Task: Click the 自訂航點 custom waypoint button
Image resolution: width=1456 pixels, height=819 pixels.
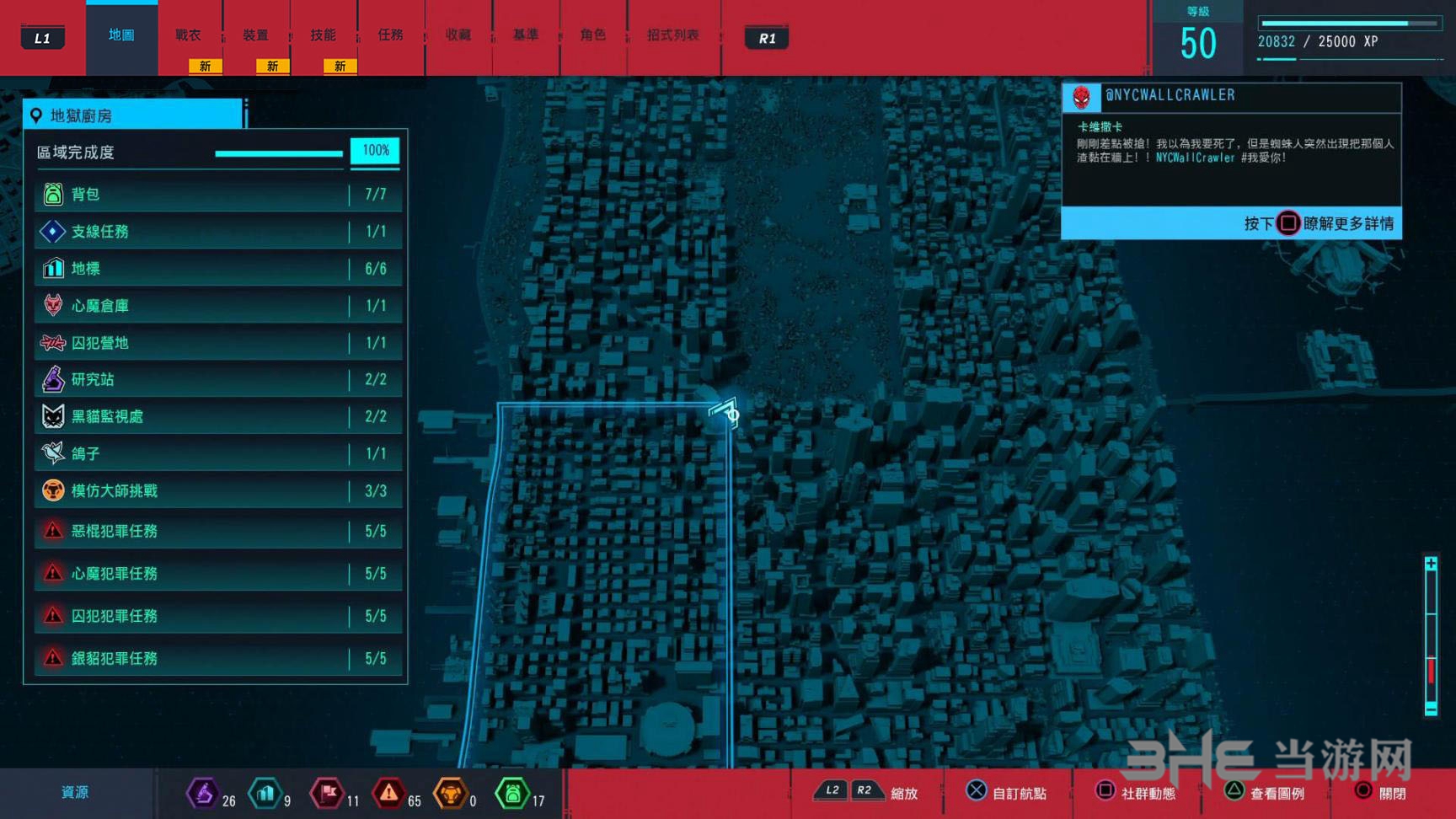Action: [x=1007, y=792]
